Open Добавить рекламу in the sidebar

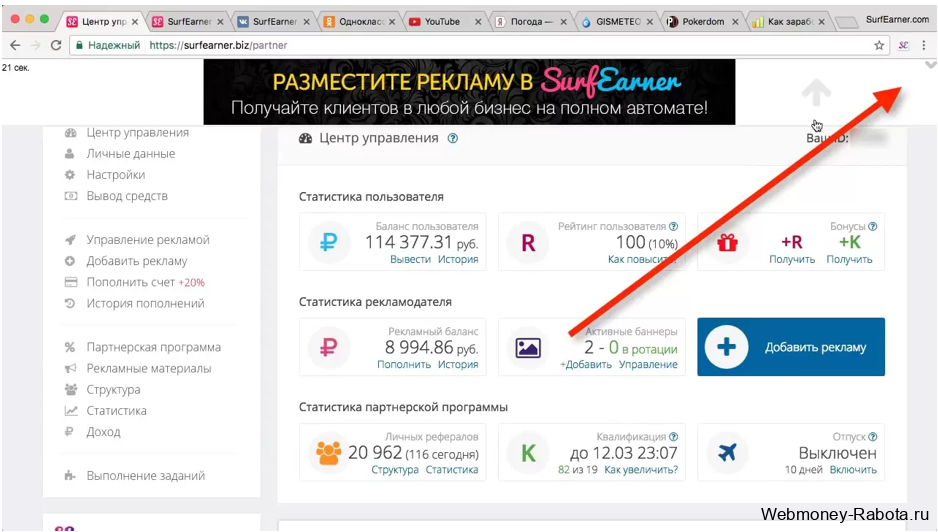[136, 262]
